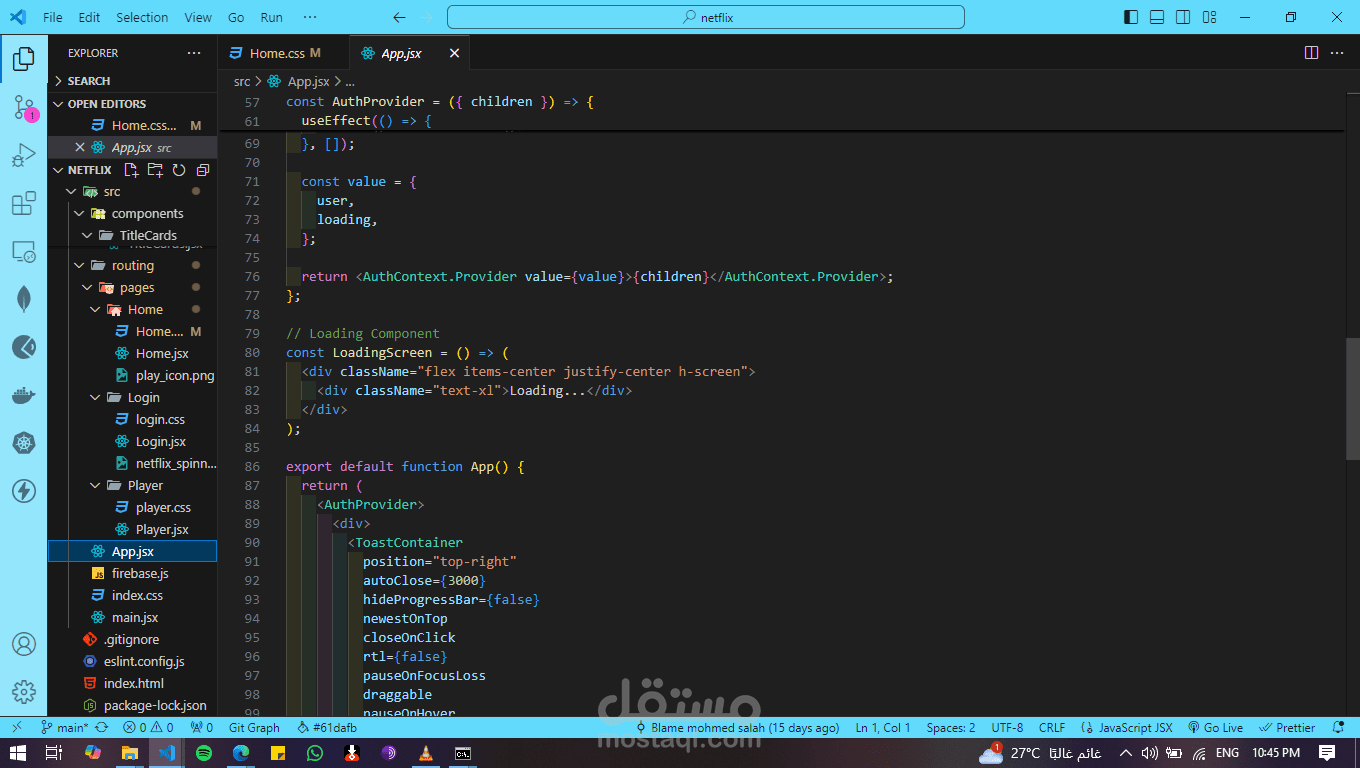
Task: Toggle the bottom panel layout icon
Action: point(1157,17)
